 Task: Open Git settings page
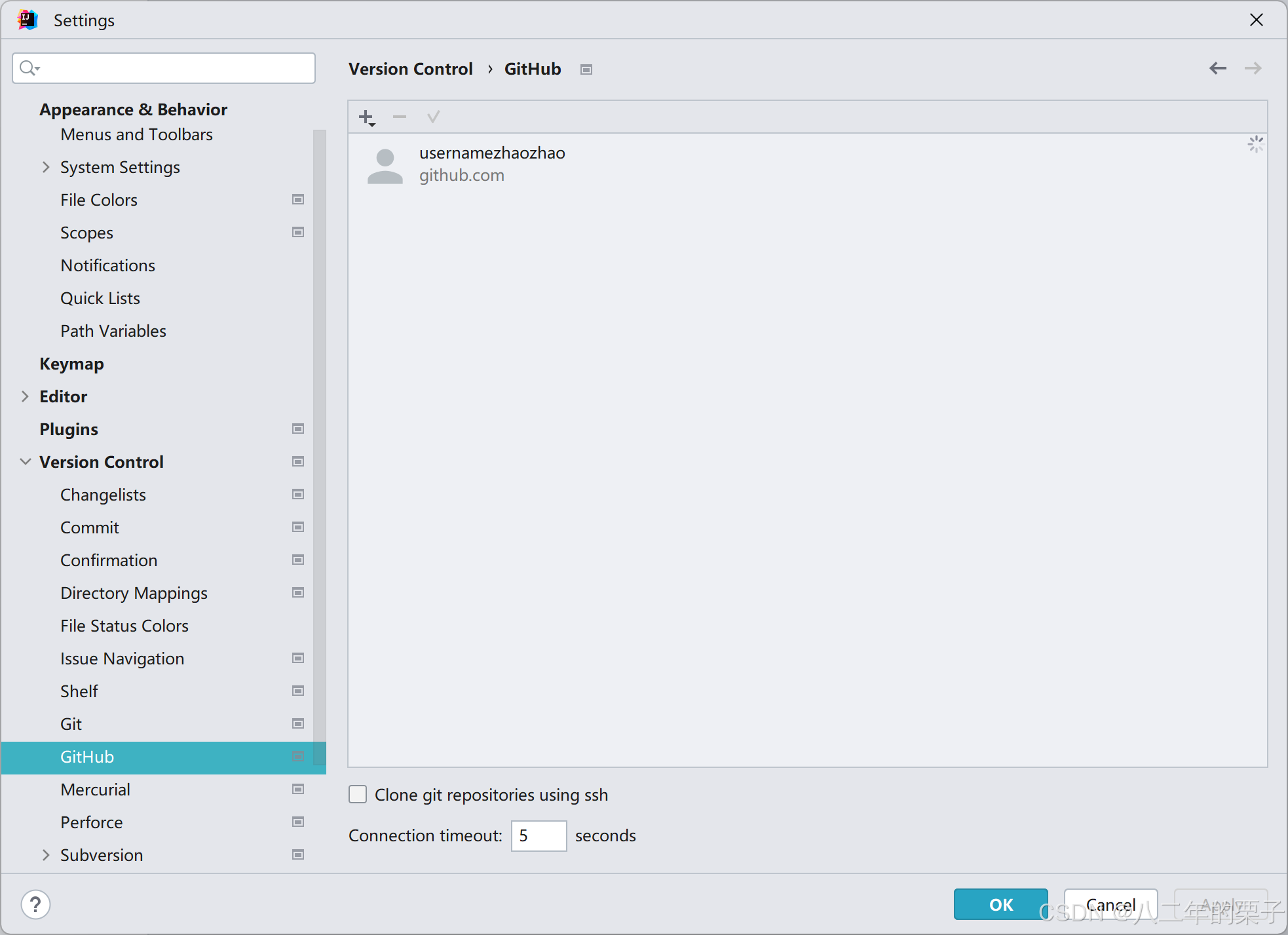pyautogui.click(x=71, y=724)
